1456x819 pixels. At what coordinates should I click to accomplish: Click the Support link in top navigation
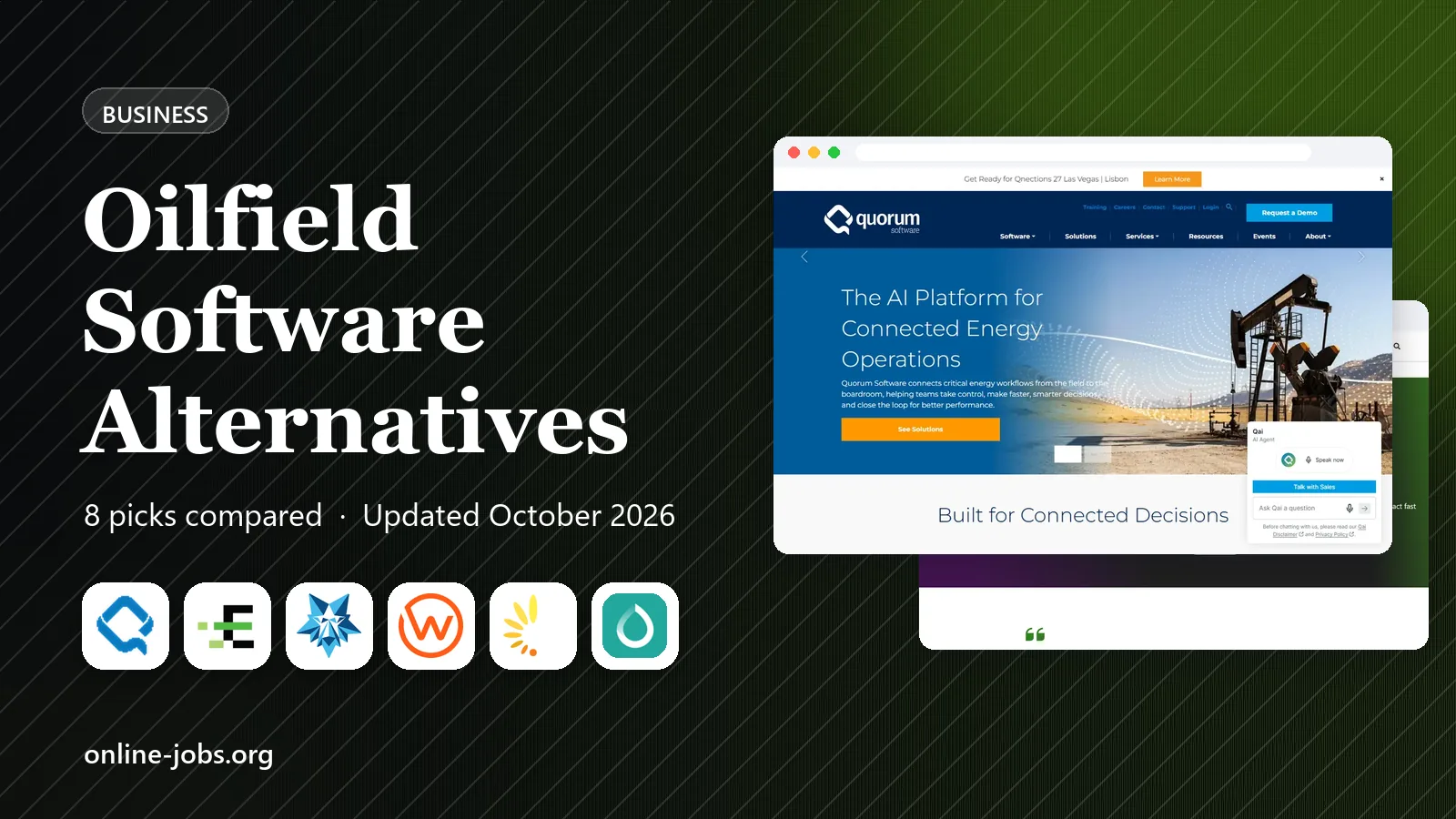(x=1184, y=207)
